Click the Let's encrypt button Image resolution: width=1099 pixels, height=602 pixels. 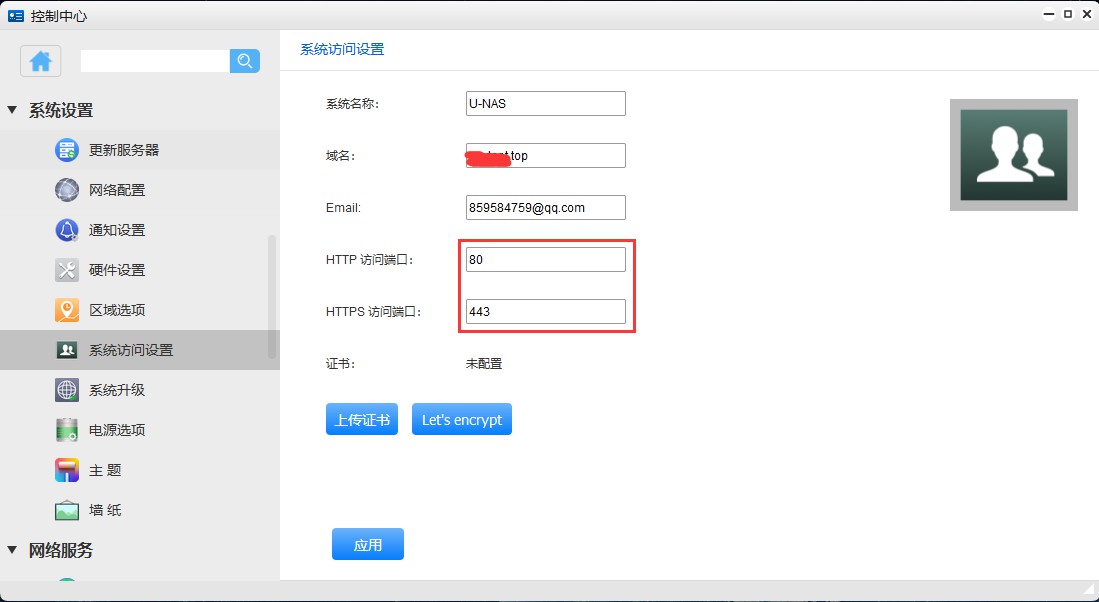point(461,420)
